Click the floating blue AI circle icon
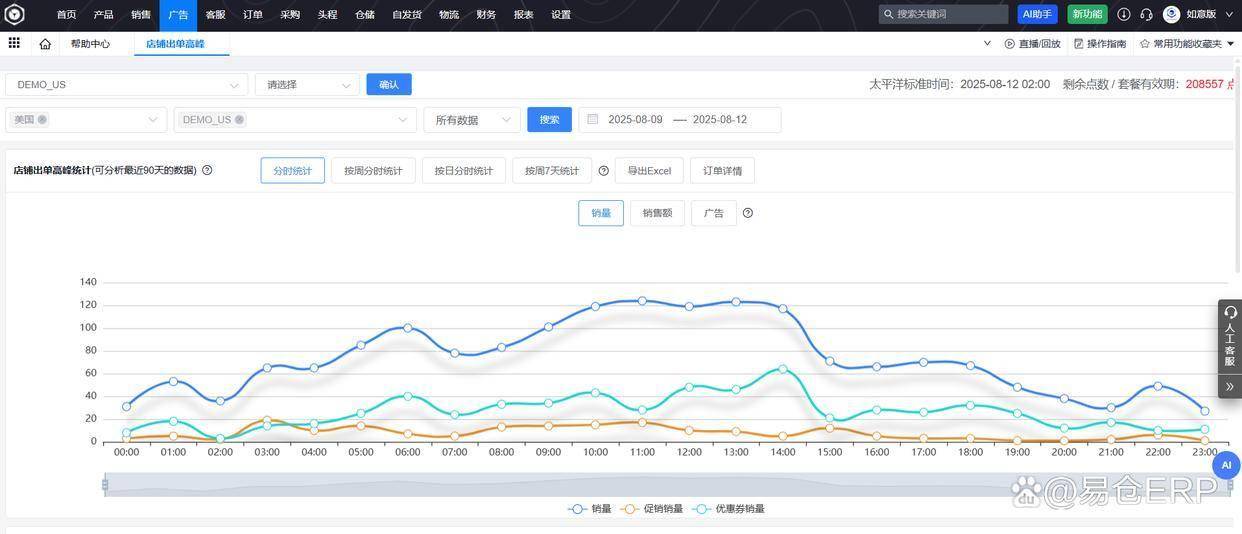The height and width of the screenshot is (534, 1242). tap(1226, 465)
